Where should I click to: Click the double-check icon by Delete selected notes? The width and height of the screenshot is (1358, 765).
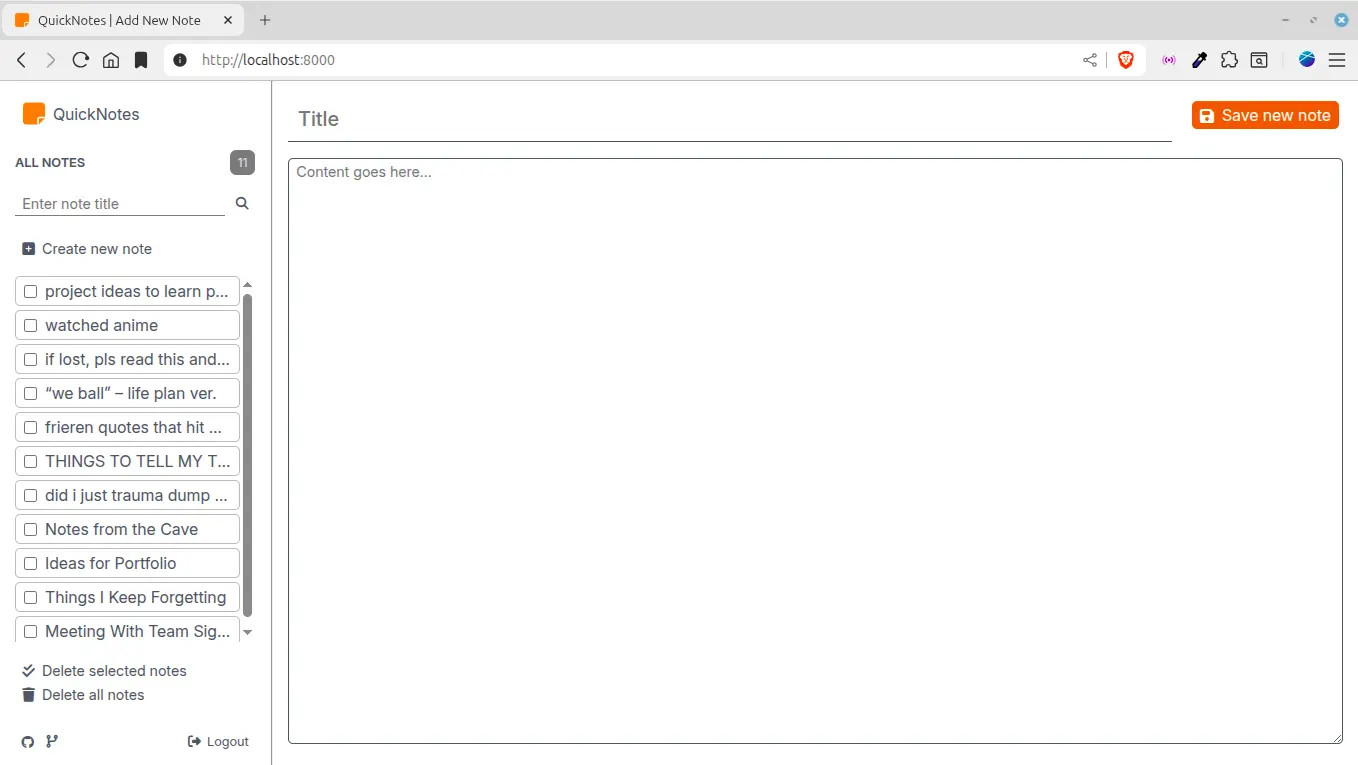click(29, 670)
